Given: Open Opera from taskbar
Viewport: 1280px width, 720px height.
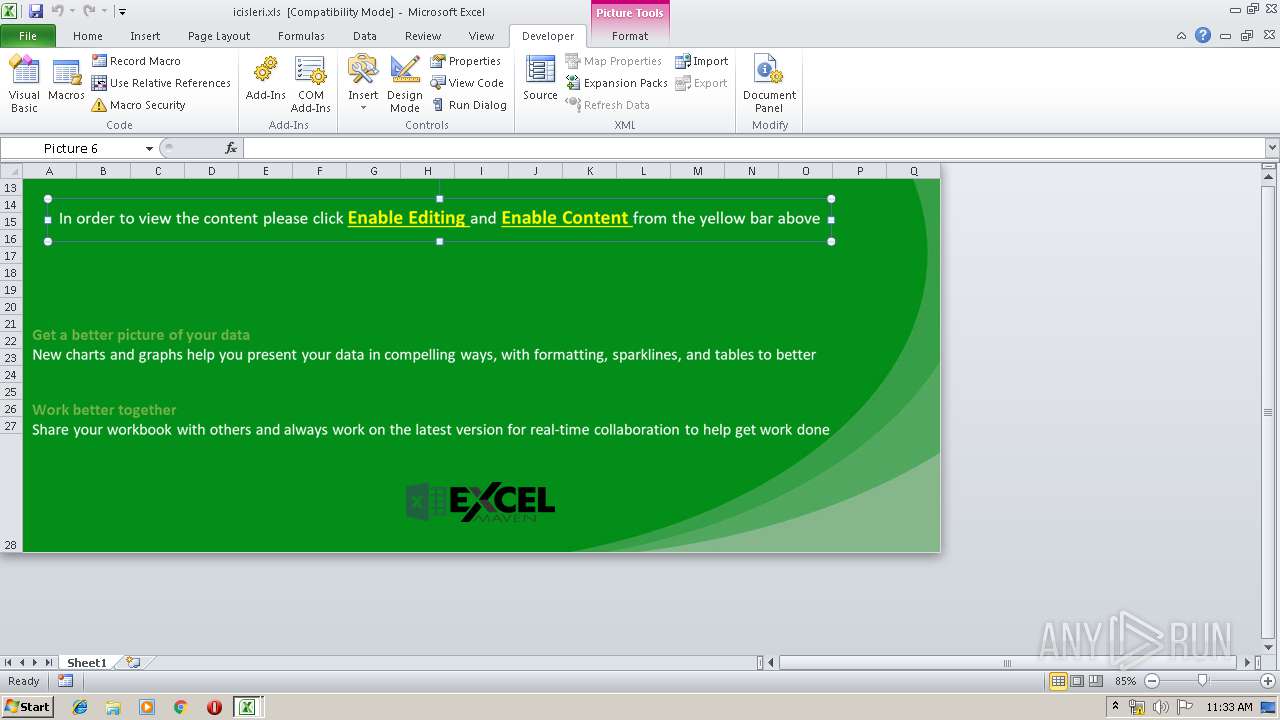Looking at the screenshot, I should (x=214, y=707).
